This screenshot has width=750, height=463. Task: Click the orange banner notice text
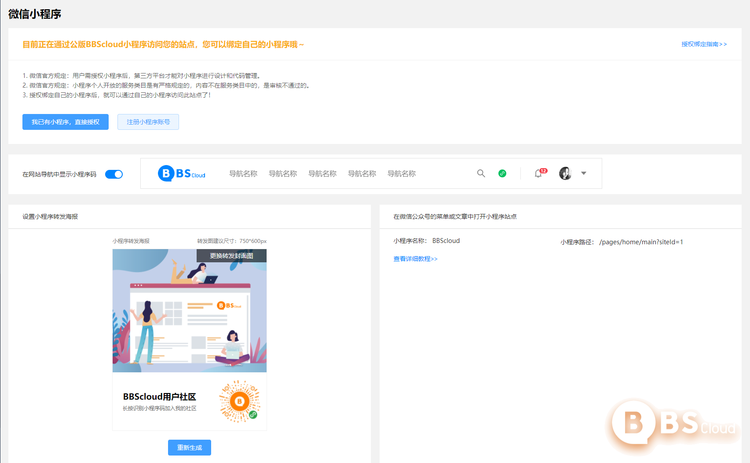pos(163,44)
